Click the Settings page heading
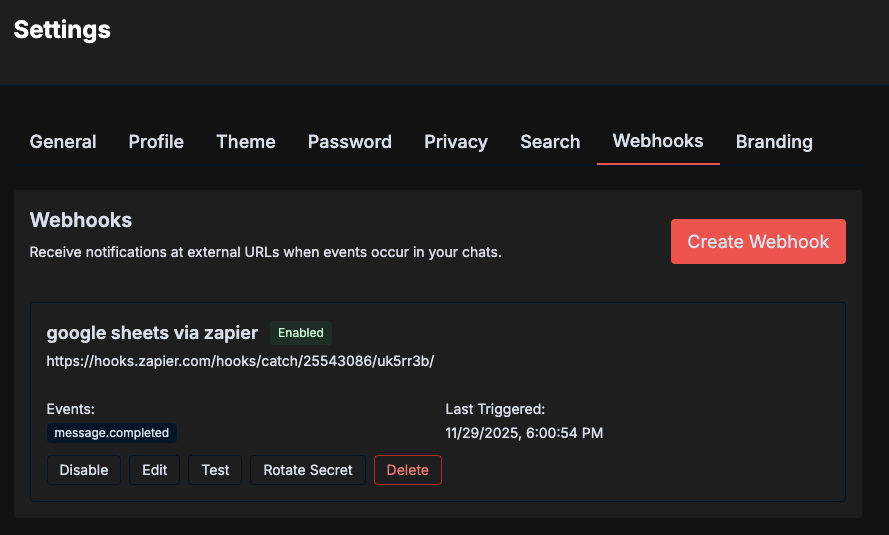 pyautogui.click(x=62, y=29)
